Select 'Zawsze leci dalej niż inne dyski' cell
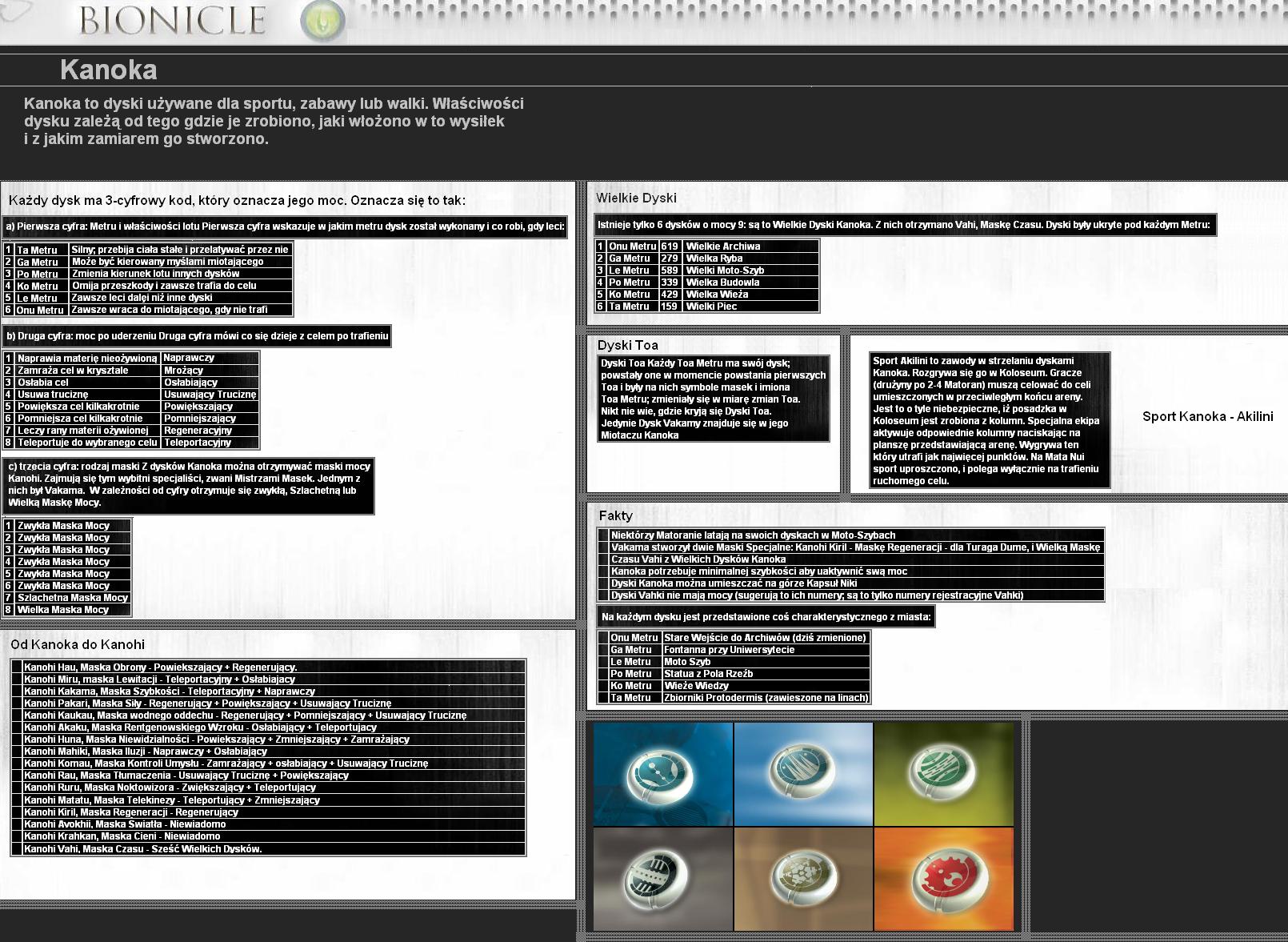Viewport: 1288px width, 942px height. tap(180, 298)
